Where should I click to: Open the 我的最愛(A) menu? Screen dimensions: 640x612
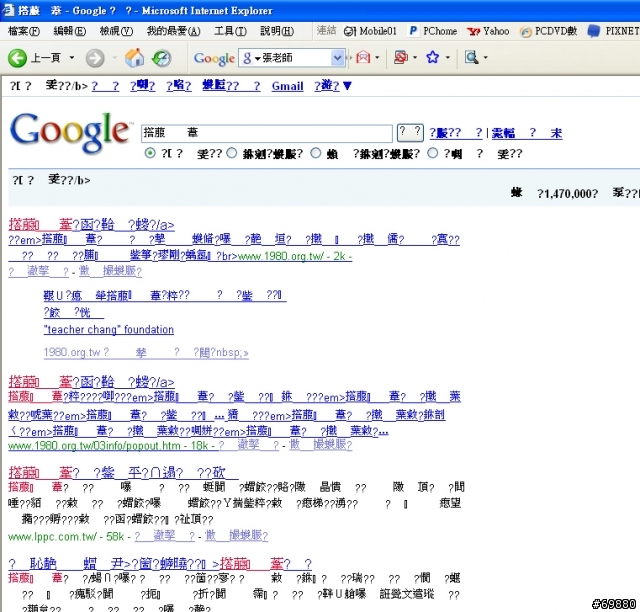coord(173,31)
